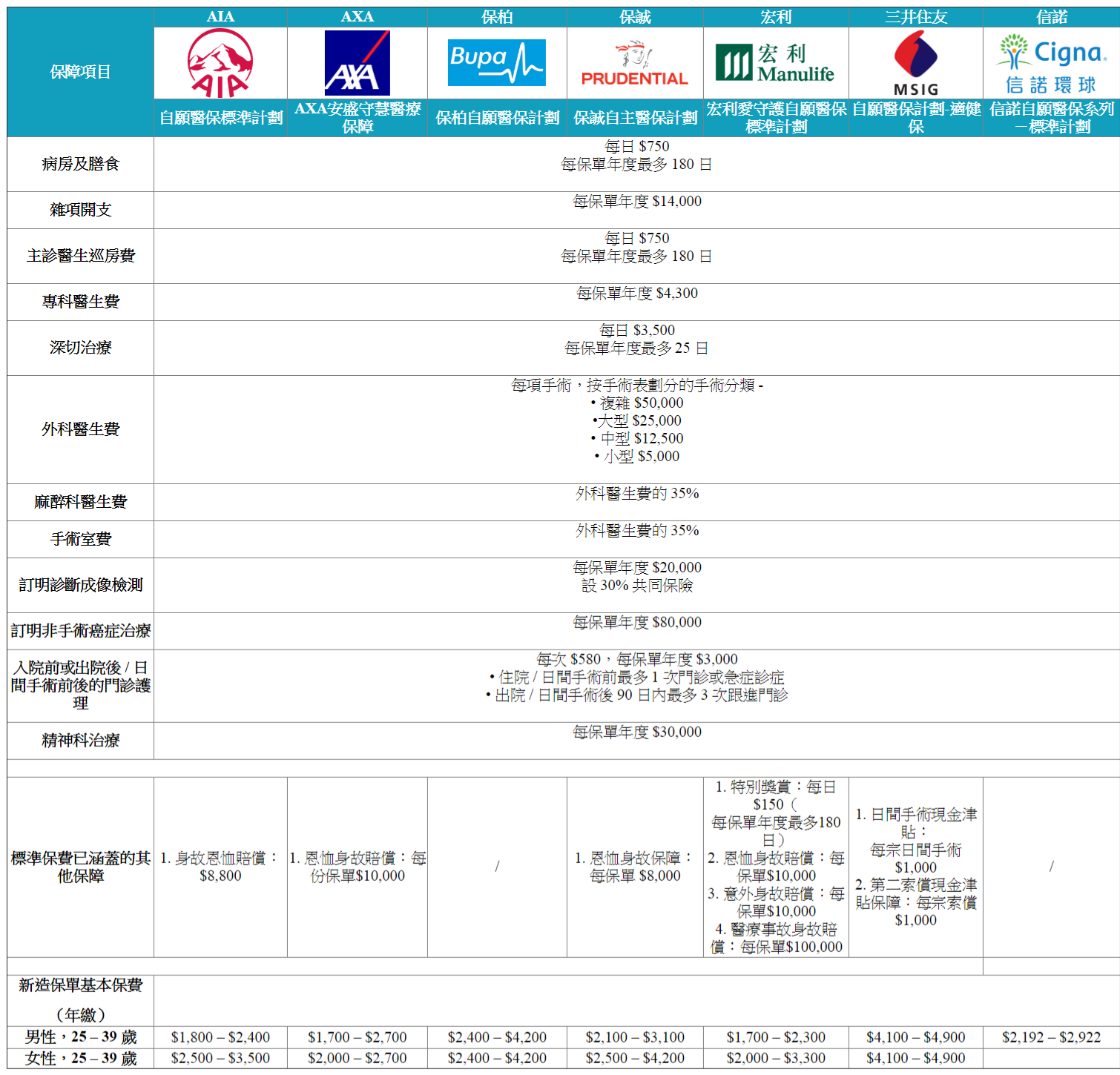This screenshot has height=1075, width=1120.
Task: Select 新造保單基本保費 (年繳) label
Action: tap(80, 1000)
